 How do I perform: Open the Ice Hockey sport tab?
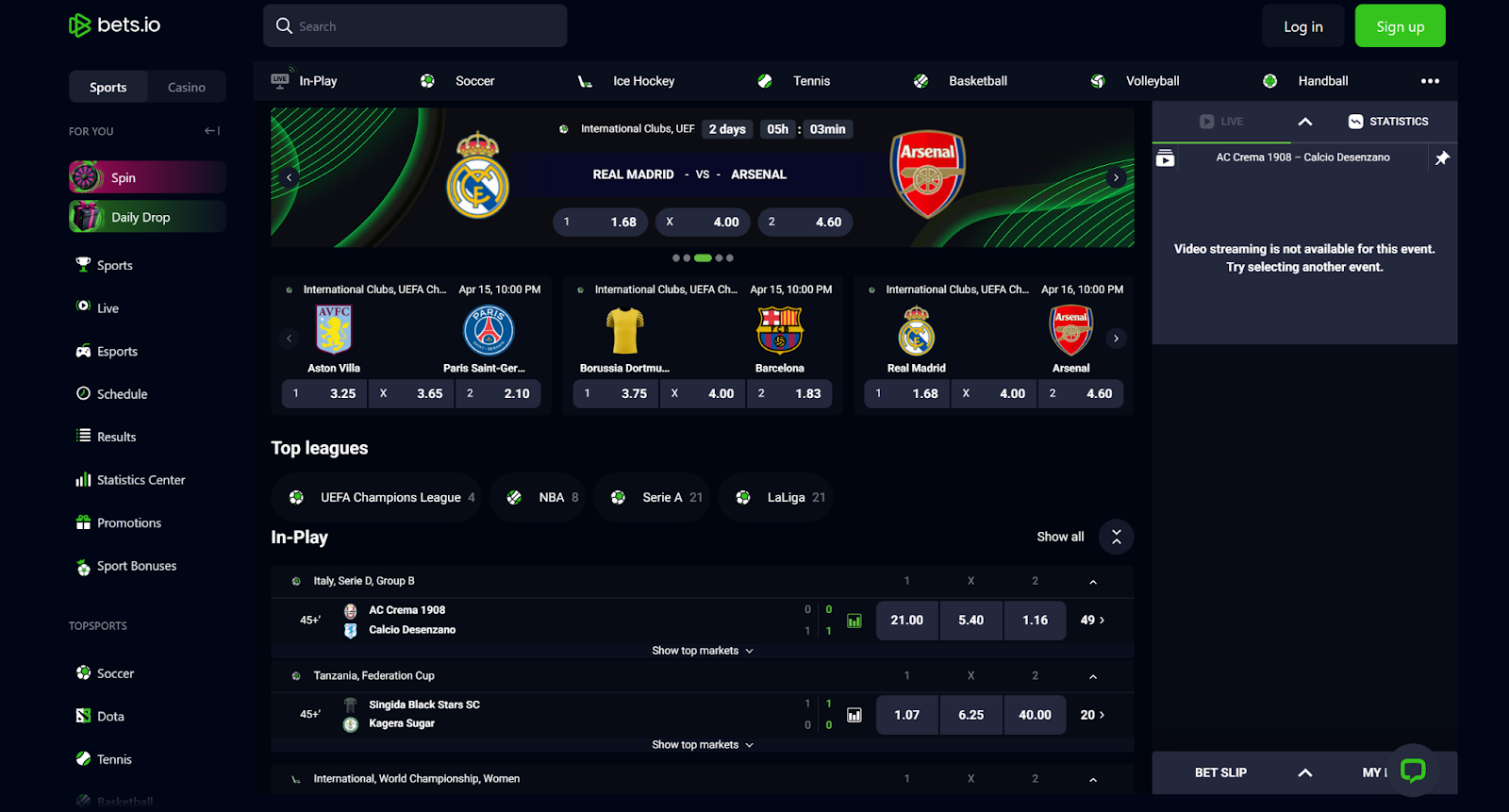pos(626,81)
